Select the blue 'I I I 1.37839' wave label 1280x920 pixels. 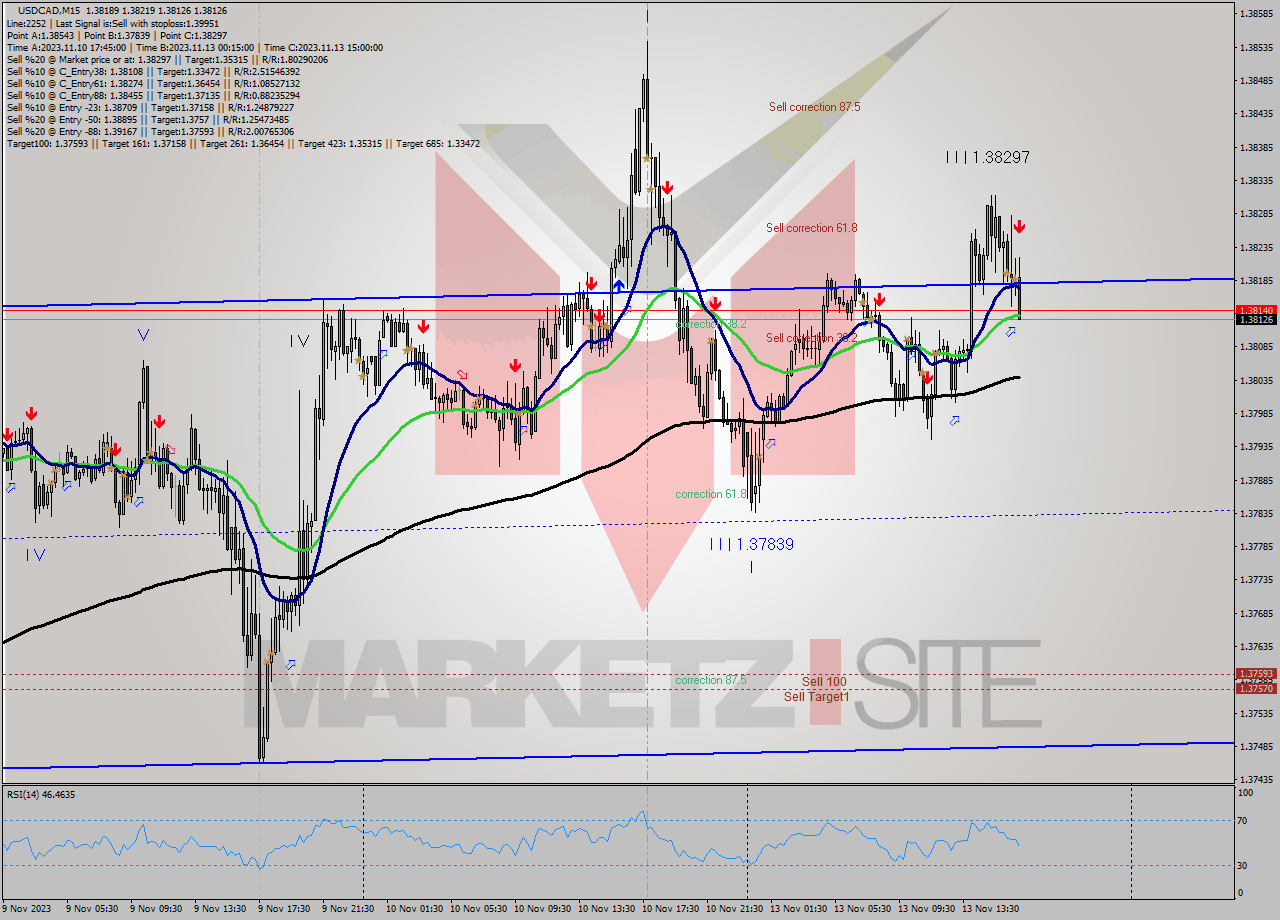(x=751, y=544)
